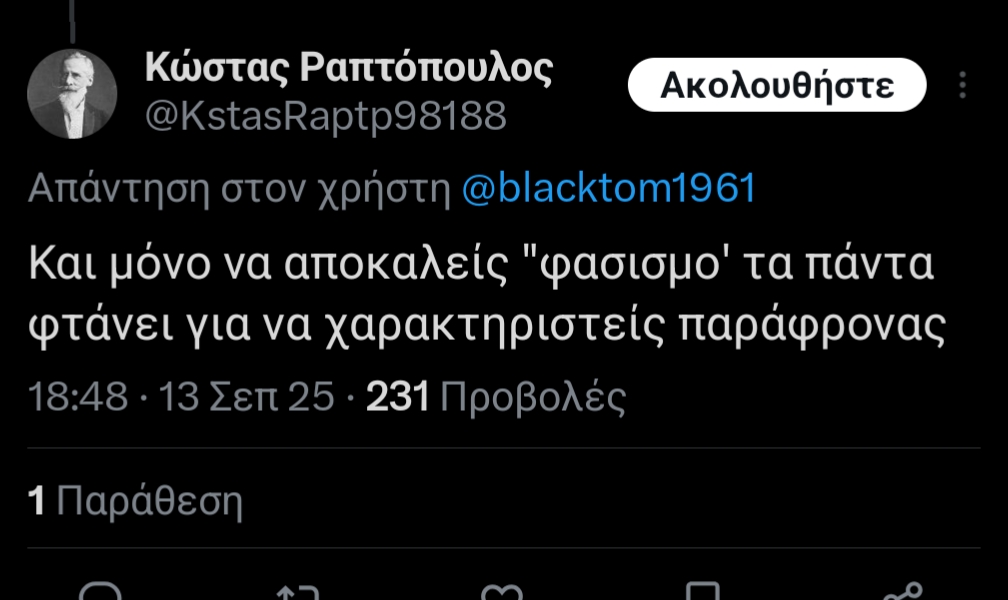Click the bold 231 views number
The width and height of the screenshot is (1008, 600).
tap(397, 396)
